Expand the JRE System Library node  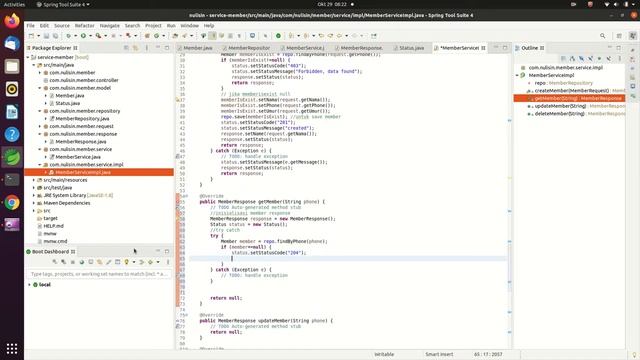[x=34, y=196]
